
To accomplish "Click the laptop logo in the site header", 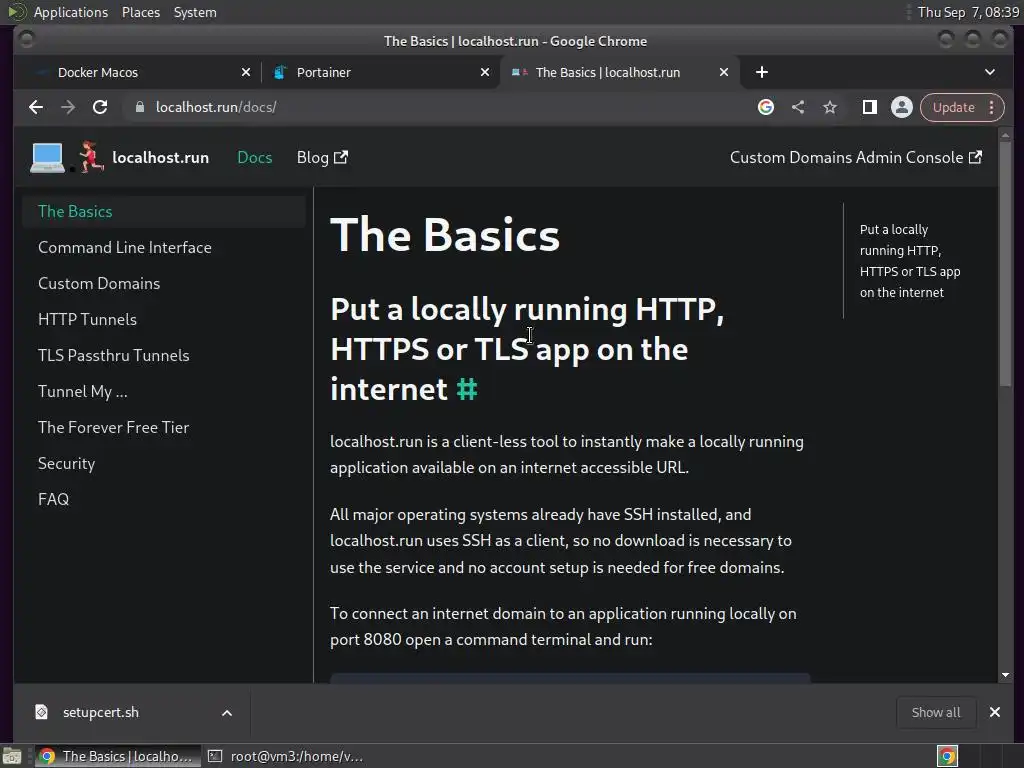I will click(x=48, y=157).
